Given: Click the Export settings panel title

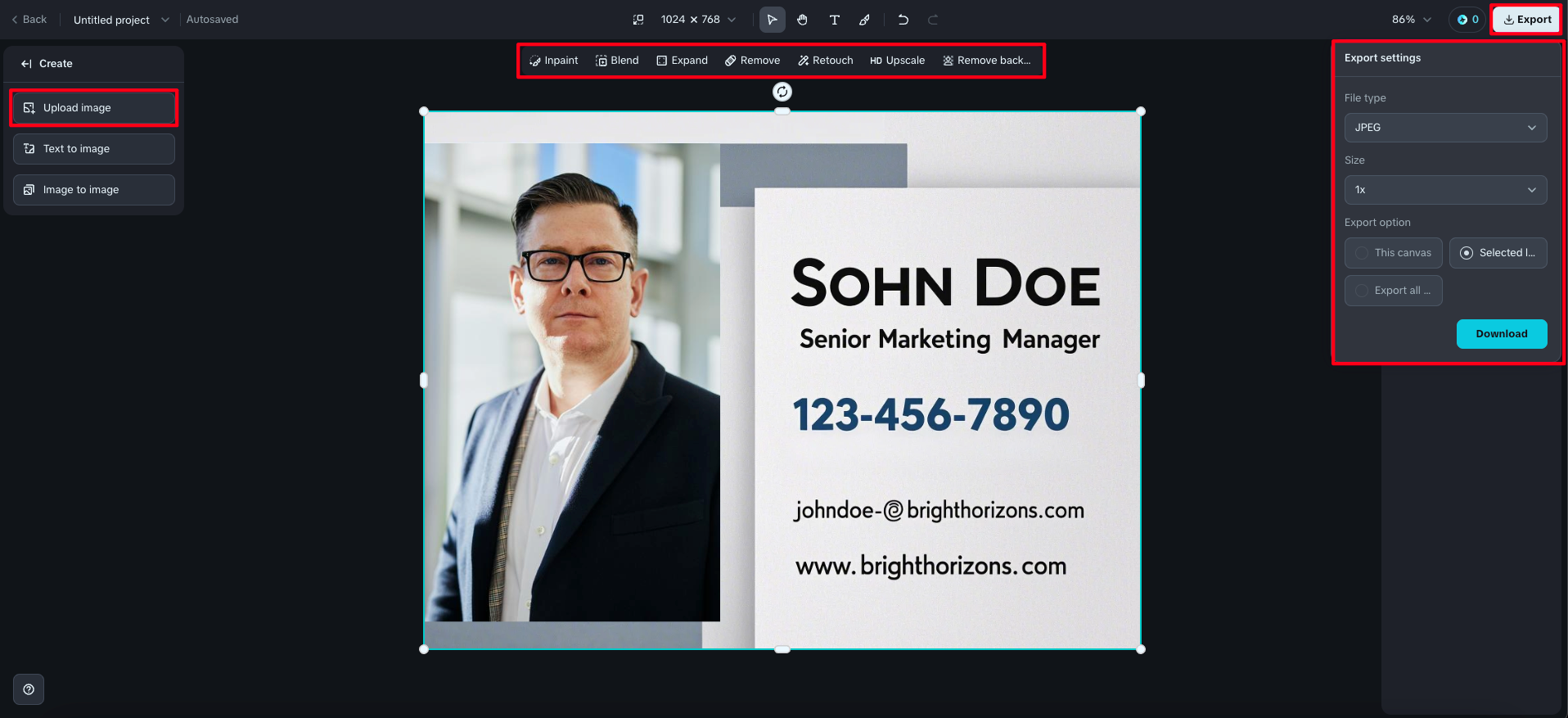Looking at the screenshot, I should click(x=1382, y=58).
